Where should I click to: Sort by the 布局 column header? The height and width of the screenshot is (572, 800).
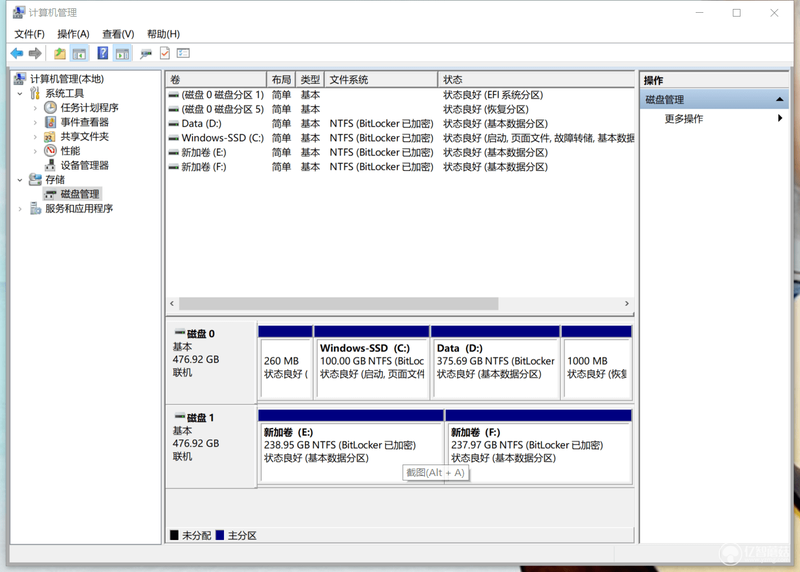click(x=281, y=80)
